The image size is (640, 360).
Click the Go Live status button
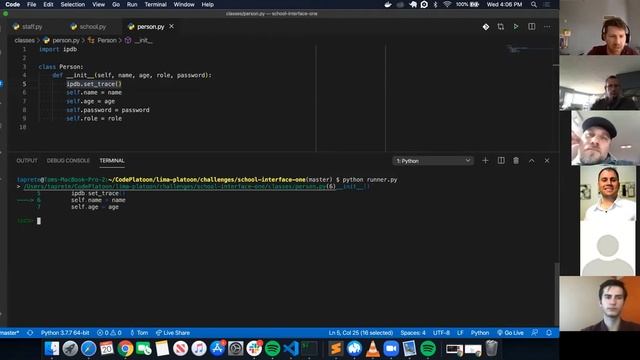tap(510, 333)
